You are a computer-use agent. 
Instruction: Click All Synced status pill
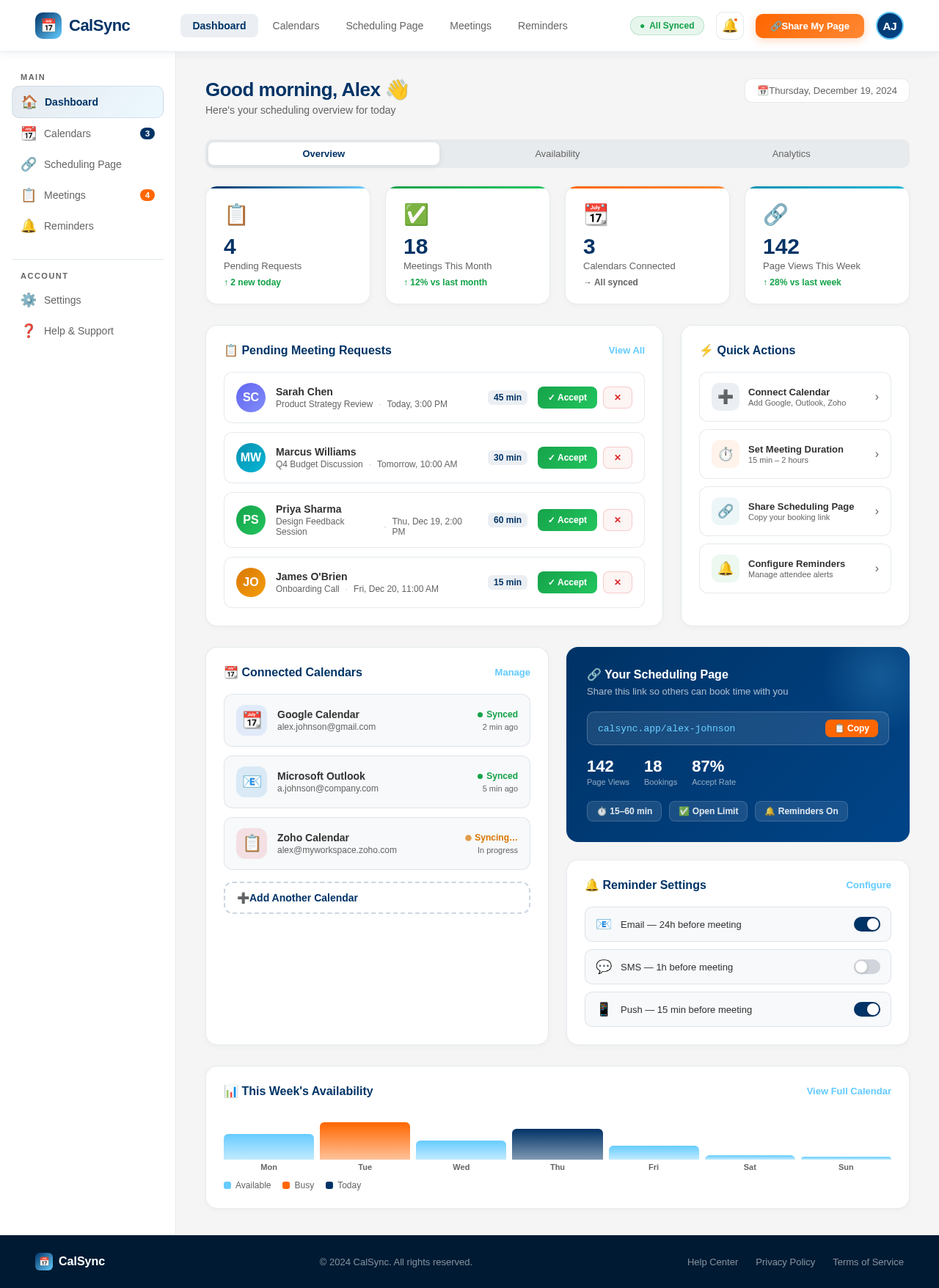click(667, 26)
